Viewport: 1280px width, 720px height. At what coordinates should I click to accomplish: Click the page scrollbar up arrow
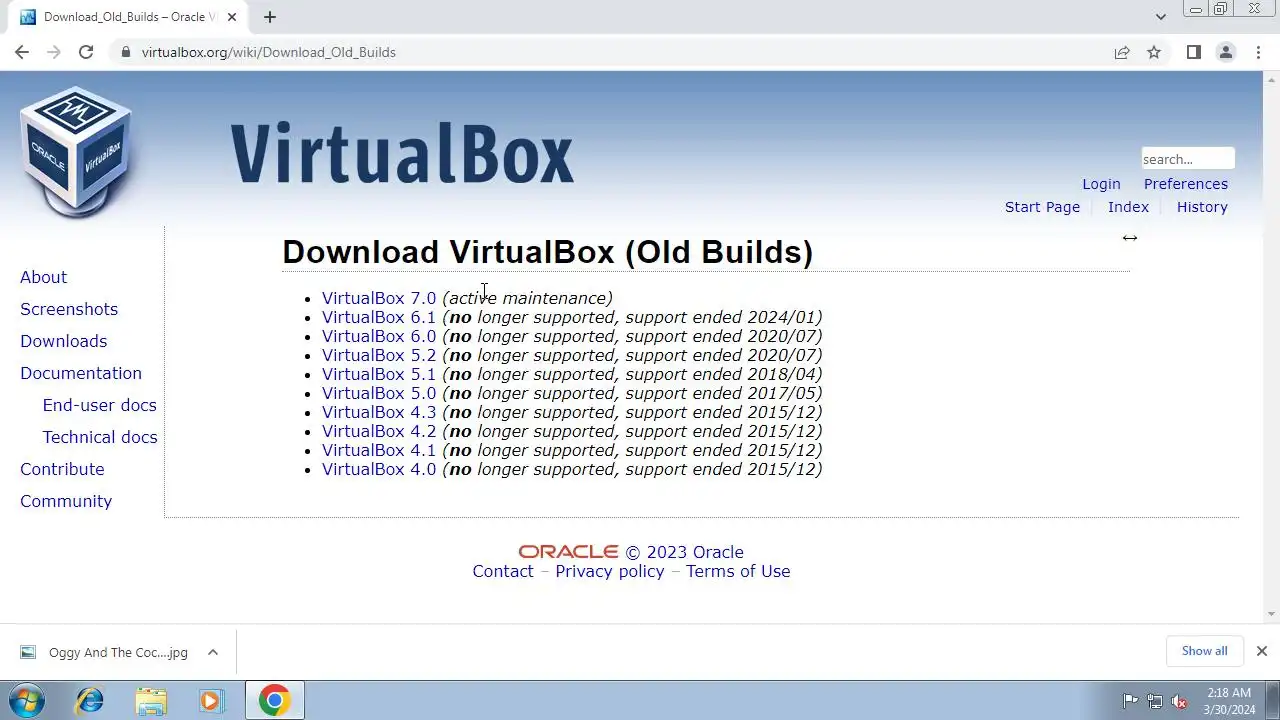click(1272, 78)
